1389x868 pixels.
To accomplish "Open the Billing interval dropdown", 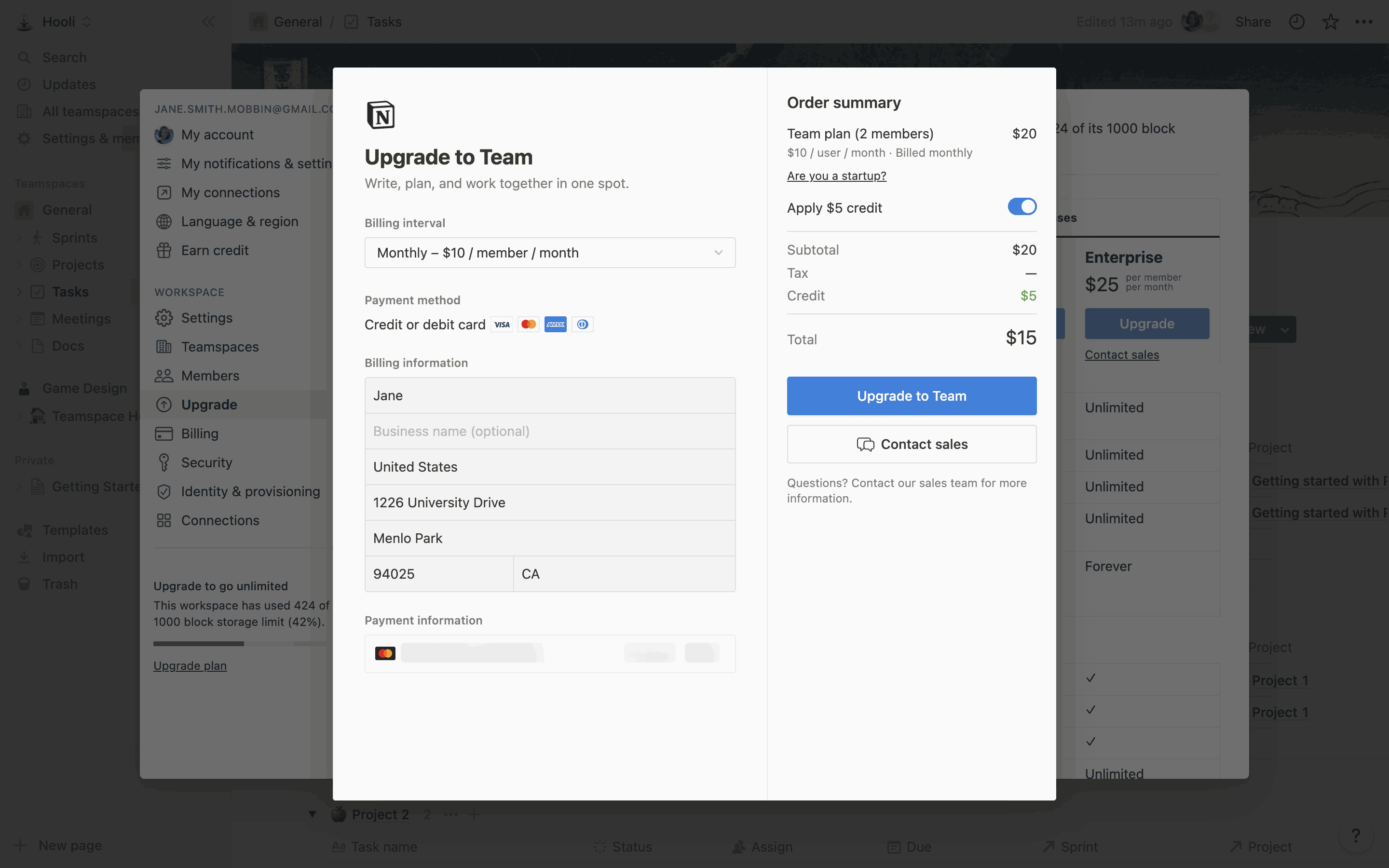I will click(550, 253).
